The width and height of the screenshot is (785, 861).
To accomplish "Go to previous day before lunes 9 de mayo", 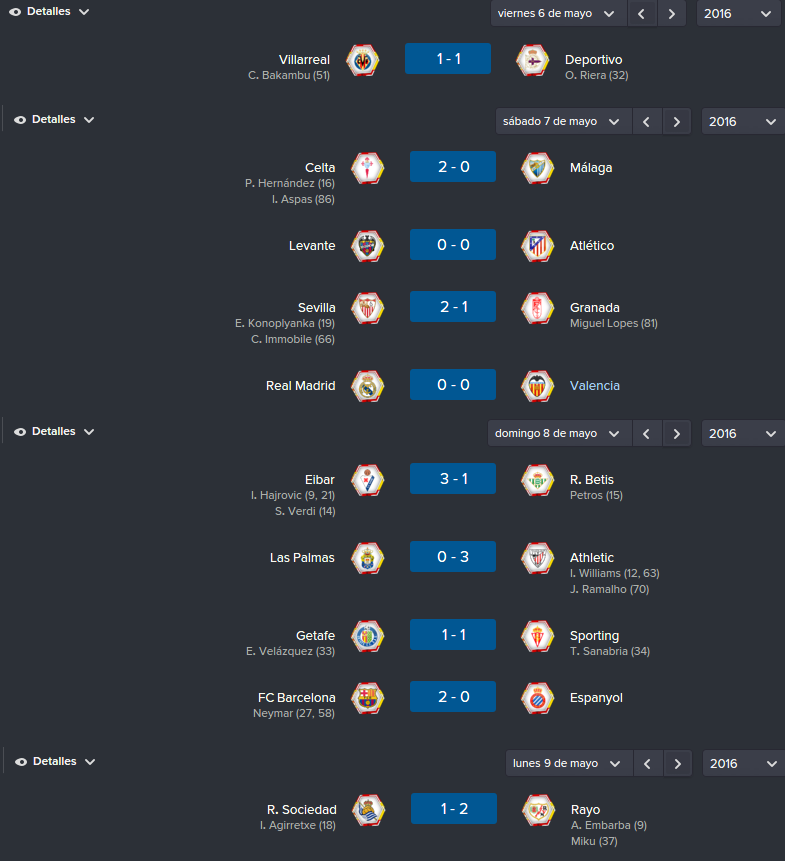I will click(647, 763).
